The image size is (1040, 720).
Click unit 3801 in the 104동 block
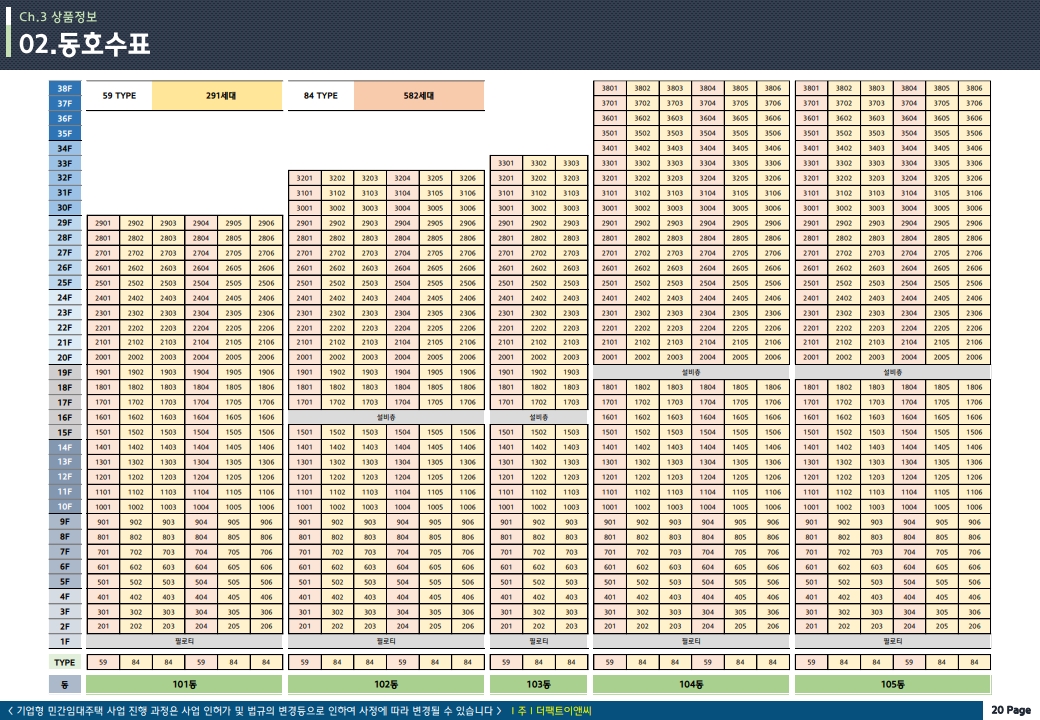(610, 88)
